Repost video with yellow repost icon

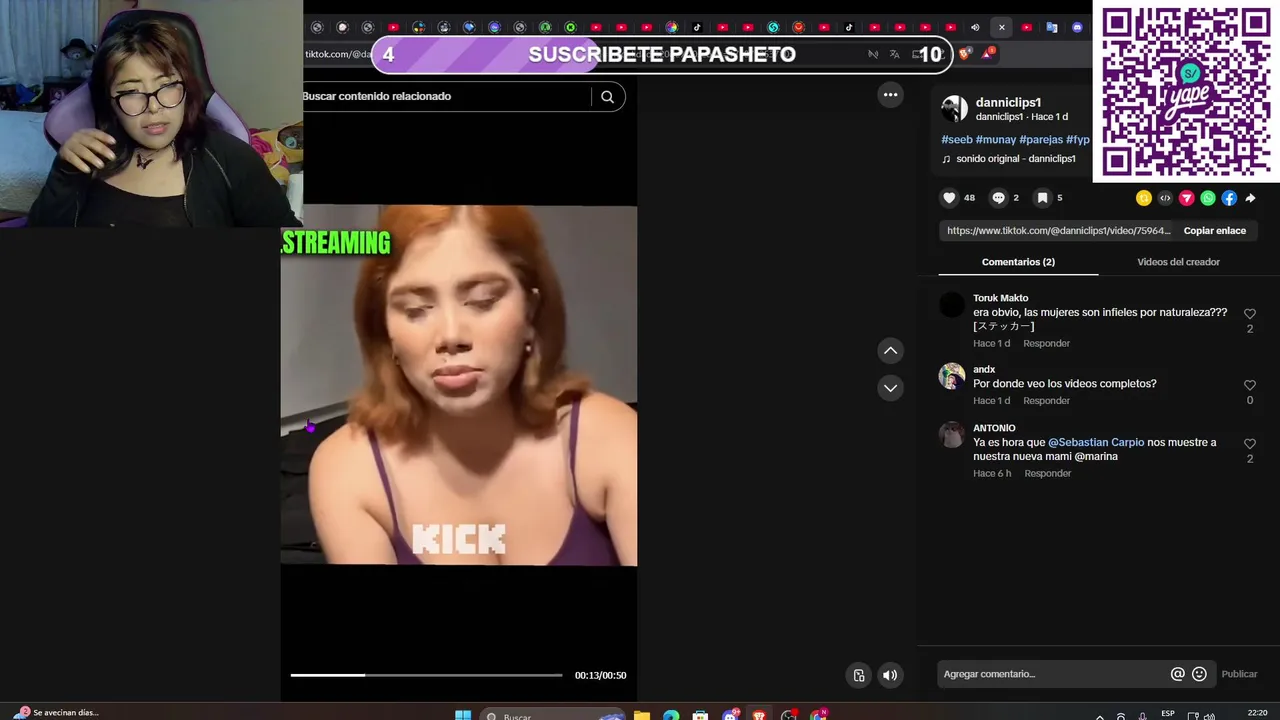(x=1144, y=198)
